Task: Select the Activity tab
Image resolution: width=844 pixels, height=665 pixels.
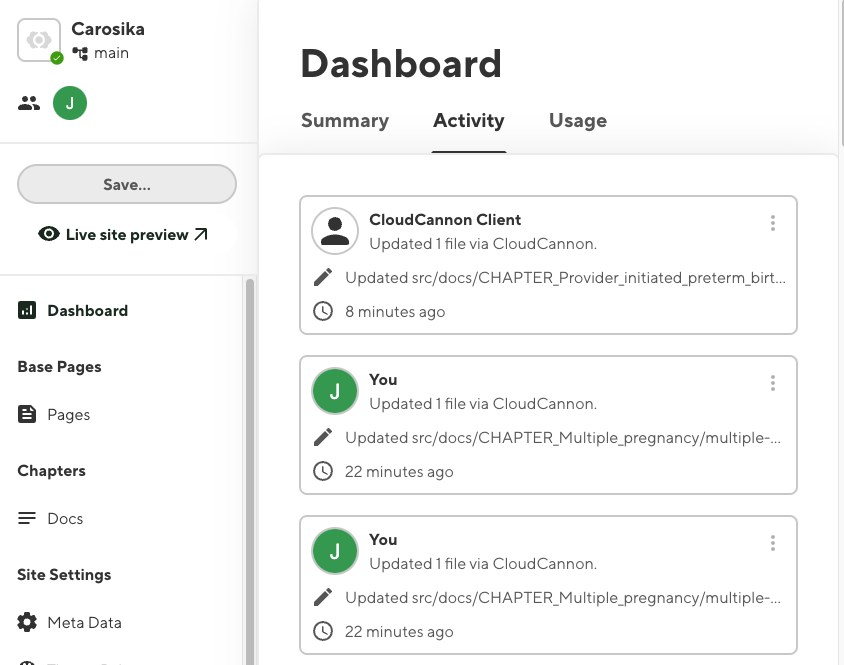Action: click(x=468, y=121)
